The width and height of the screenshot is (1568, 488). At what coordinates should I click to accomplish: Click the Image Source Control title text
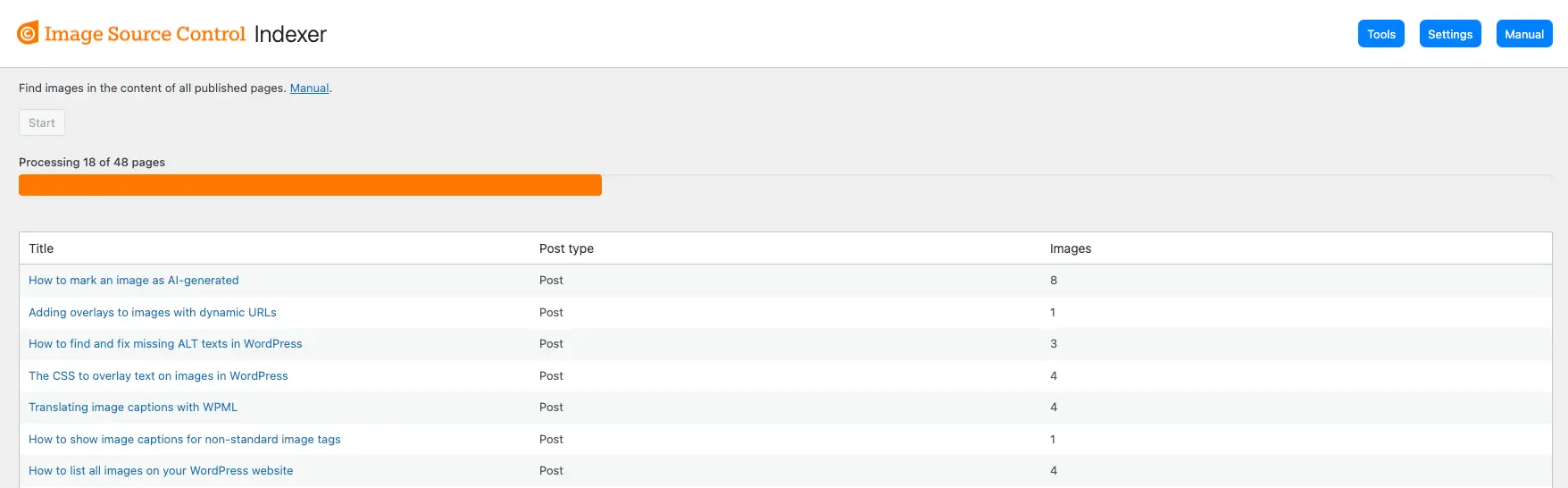coord(145,34)
